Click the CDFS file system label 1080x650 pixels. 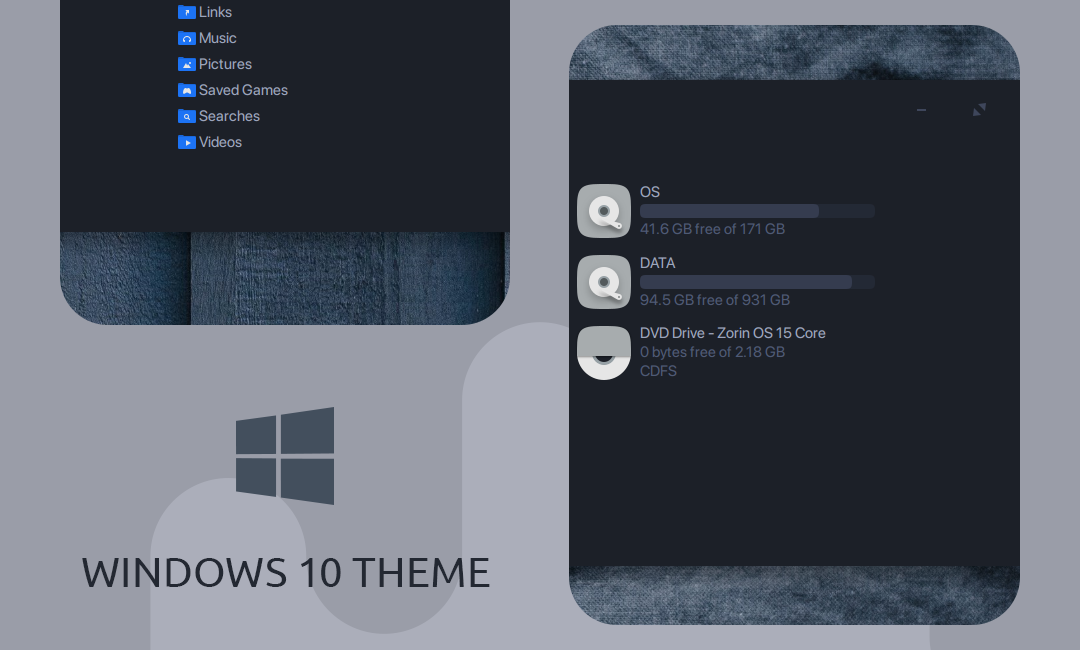[658, 371]
